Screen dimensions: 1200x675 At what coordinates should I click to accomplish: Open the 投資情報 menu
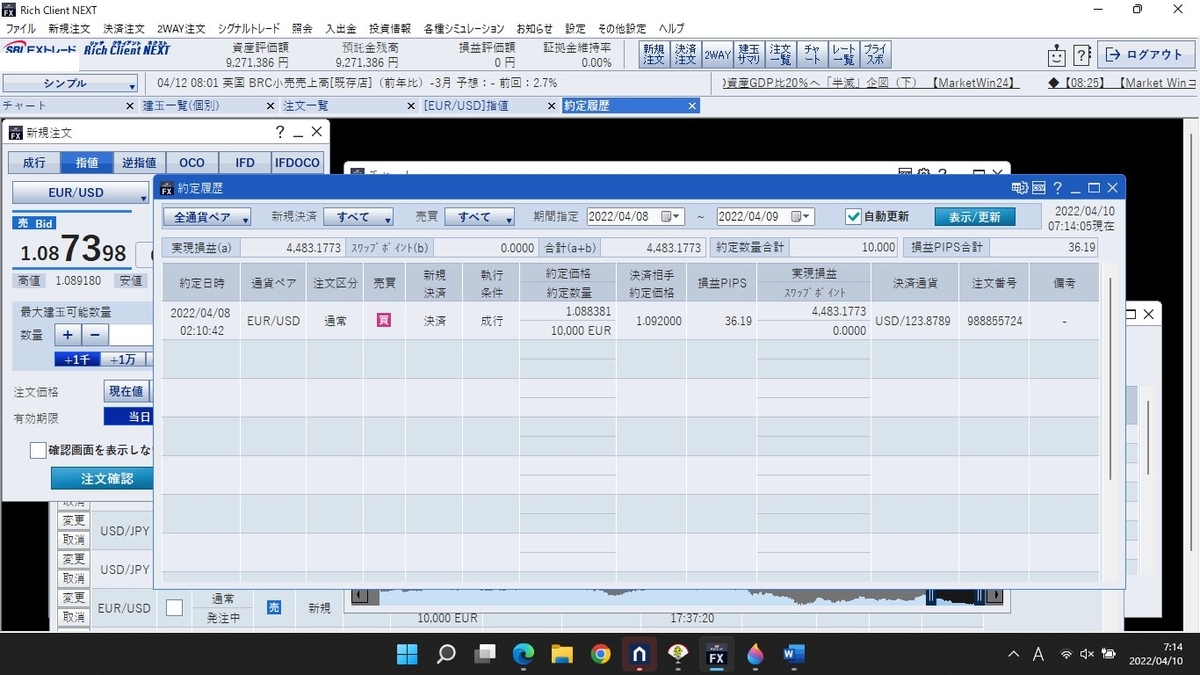(x=390, y=29)
